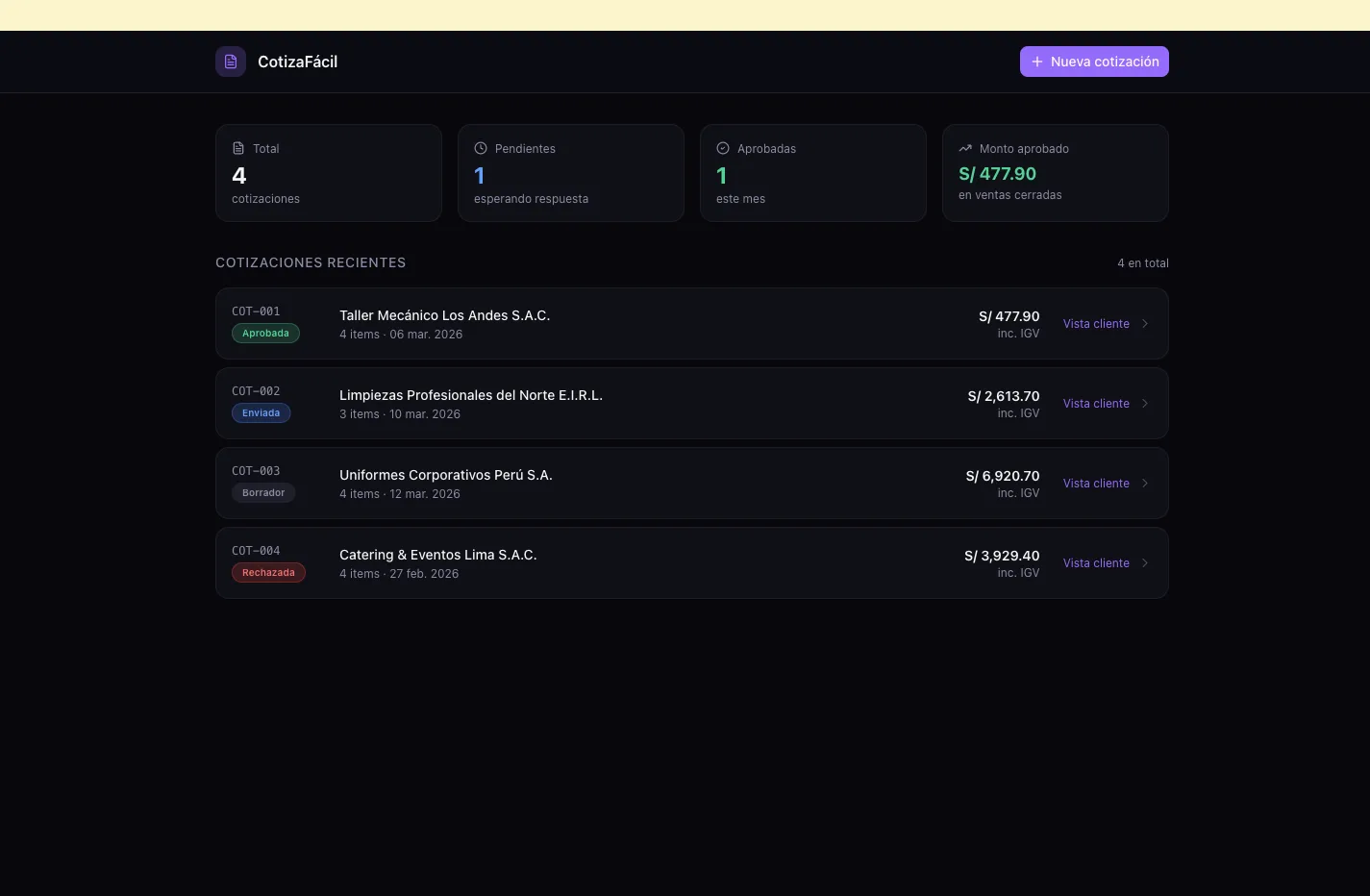Screen dimensions: 1370x896
Task: Toggle the Borrador status badge on COT-003
Action: pyautogui.click(x=262, y=492)
